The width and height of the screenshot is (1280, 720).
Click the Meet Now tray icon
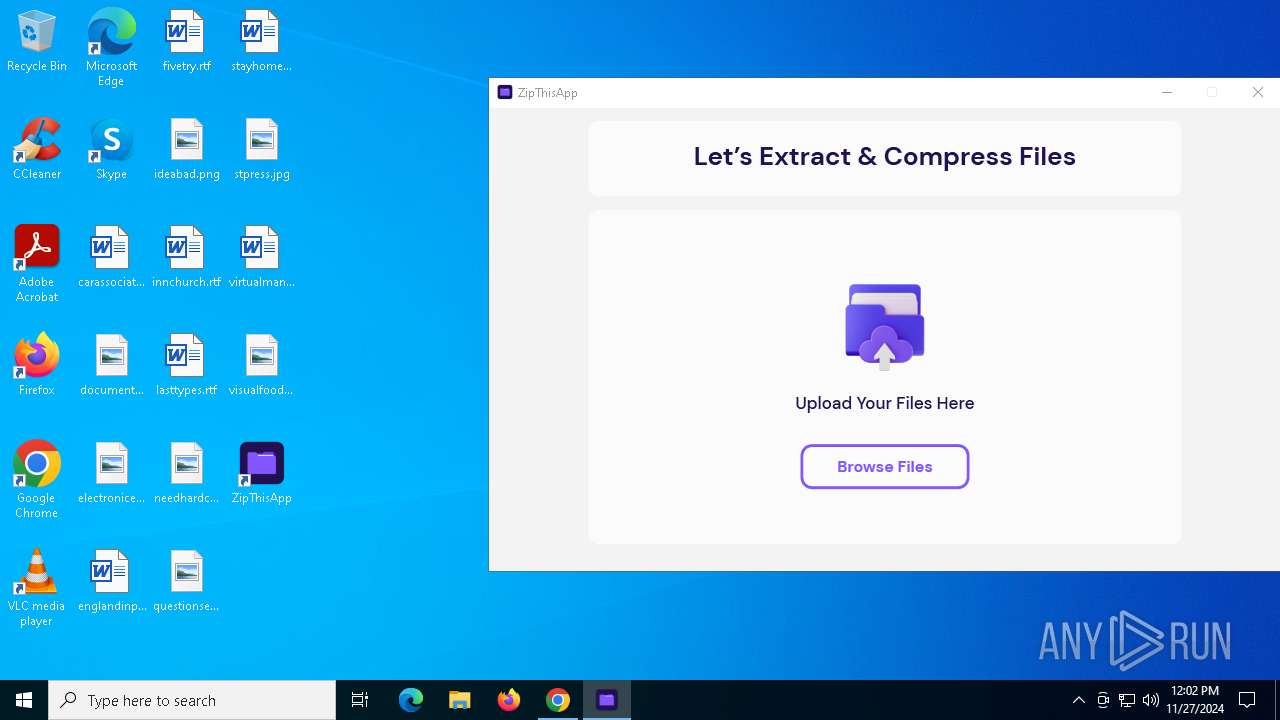tap(1103, 700)
